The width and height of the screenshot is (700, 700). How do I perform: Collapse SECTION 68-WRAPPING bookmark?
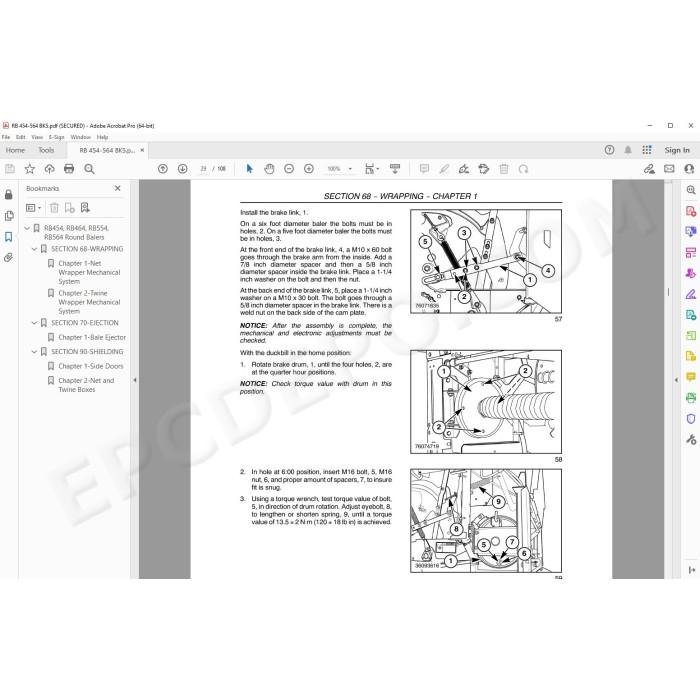(34, 249)
